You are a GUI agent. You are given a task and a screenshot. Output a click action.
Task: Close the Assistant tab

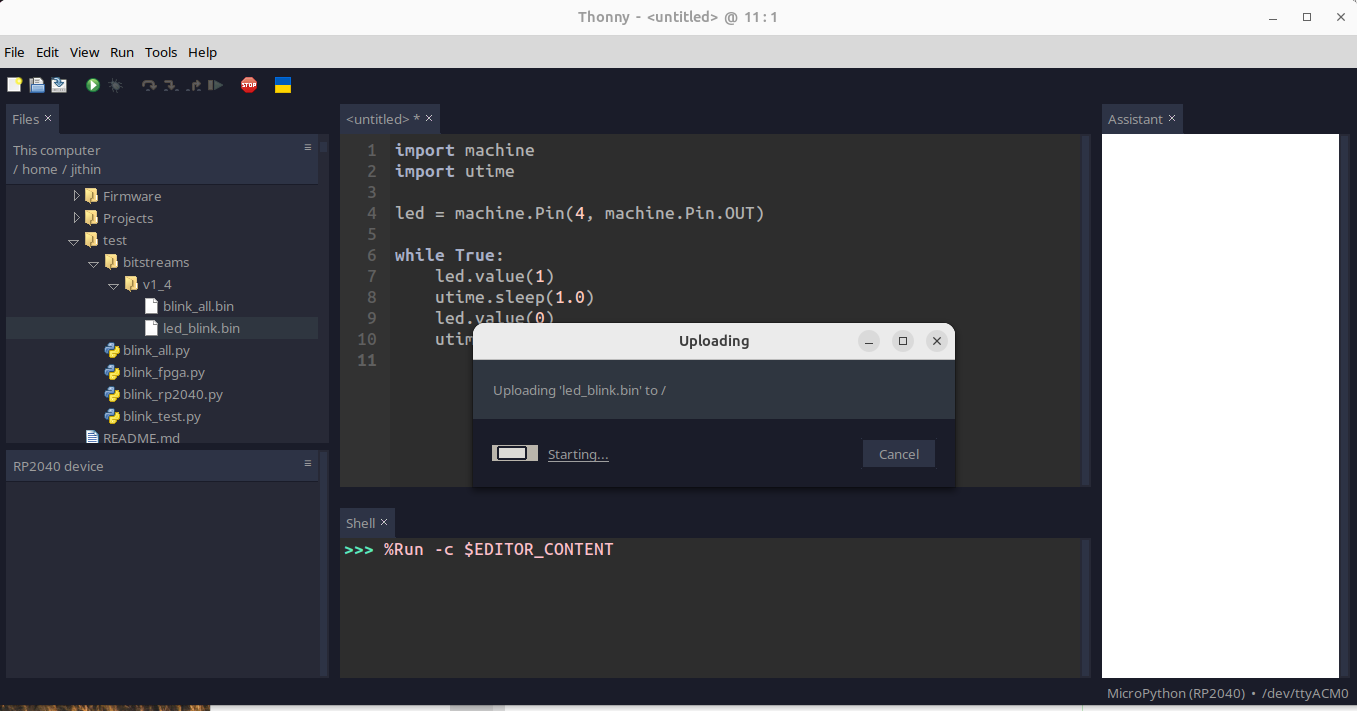pyautogui.click(x=1172, y=118)
